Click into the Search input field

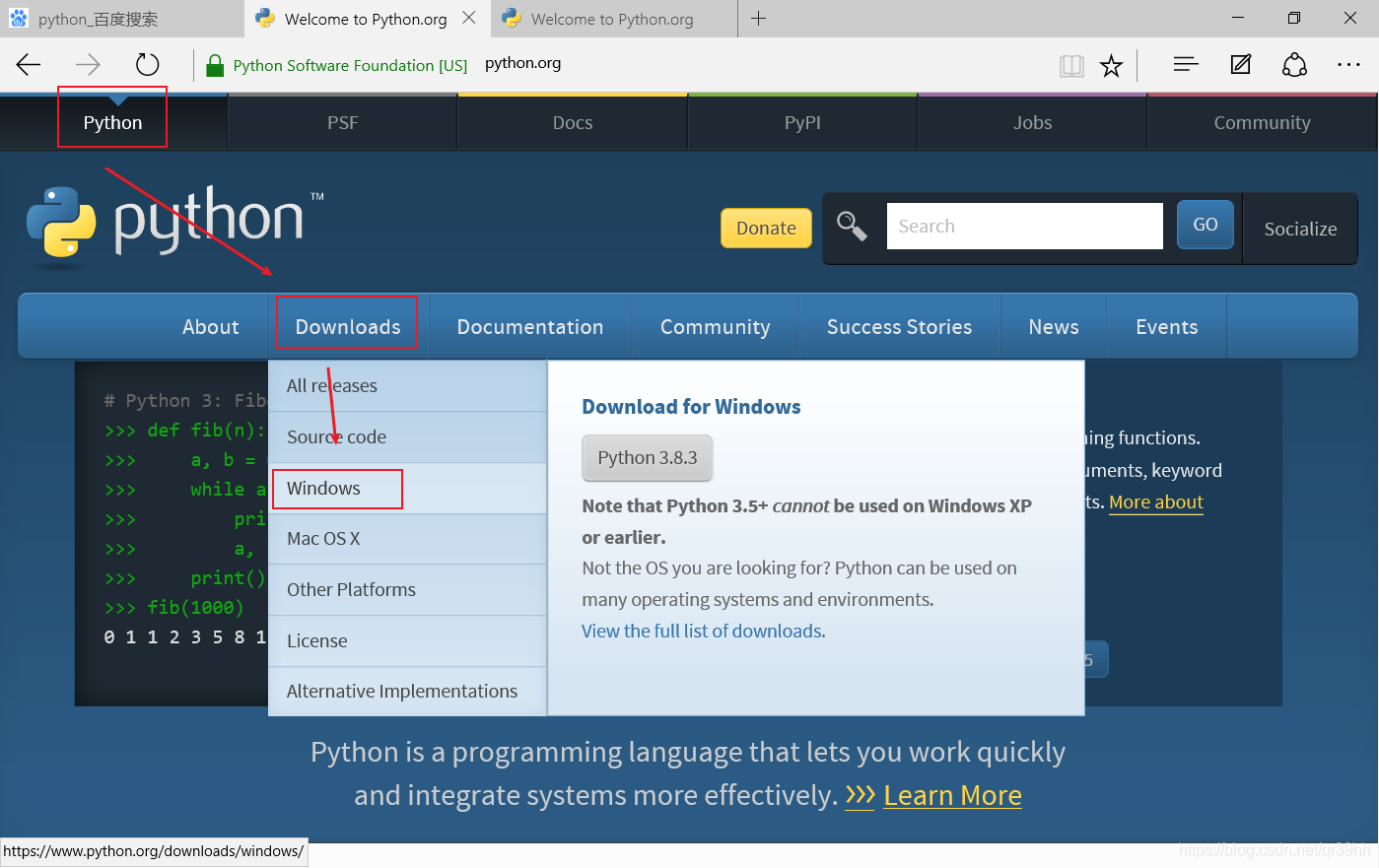1025,226
